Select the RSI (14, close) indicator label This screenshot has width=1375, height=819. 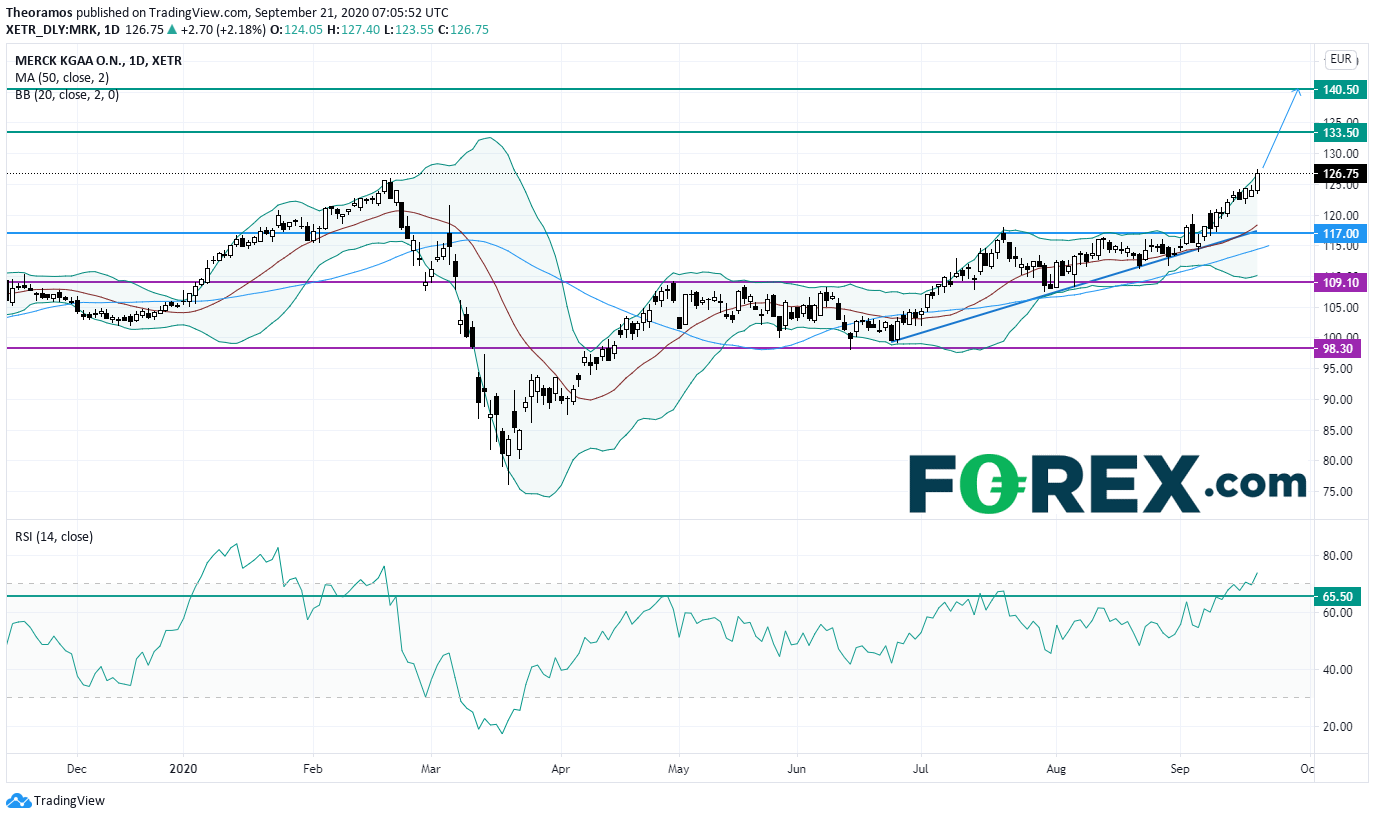53,537
